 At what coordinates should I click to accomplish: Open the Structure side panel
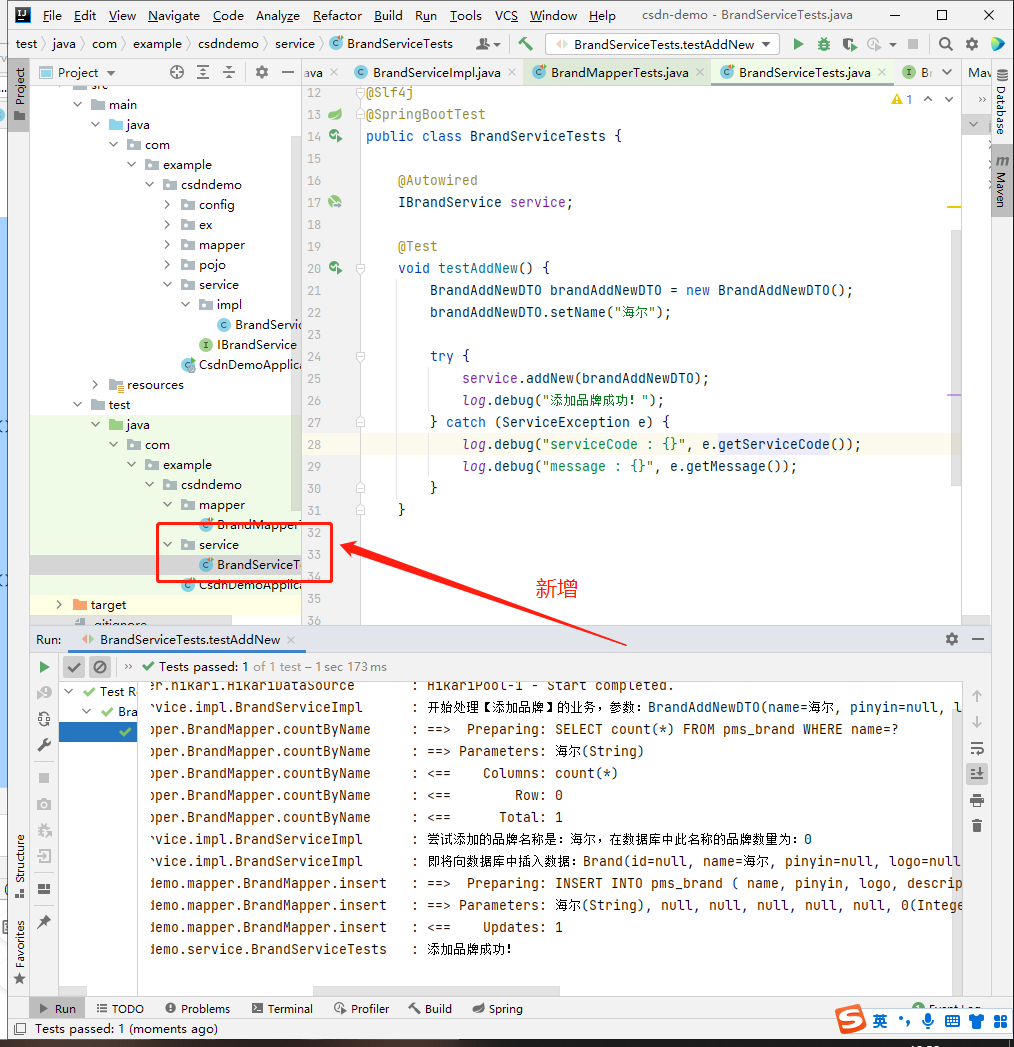pyautogui.click(x=20, y=865)
